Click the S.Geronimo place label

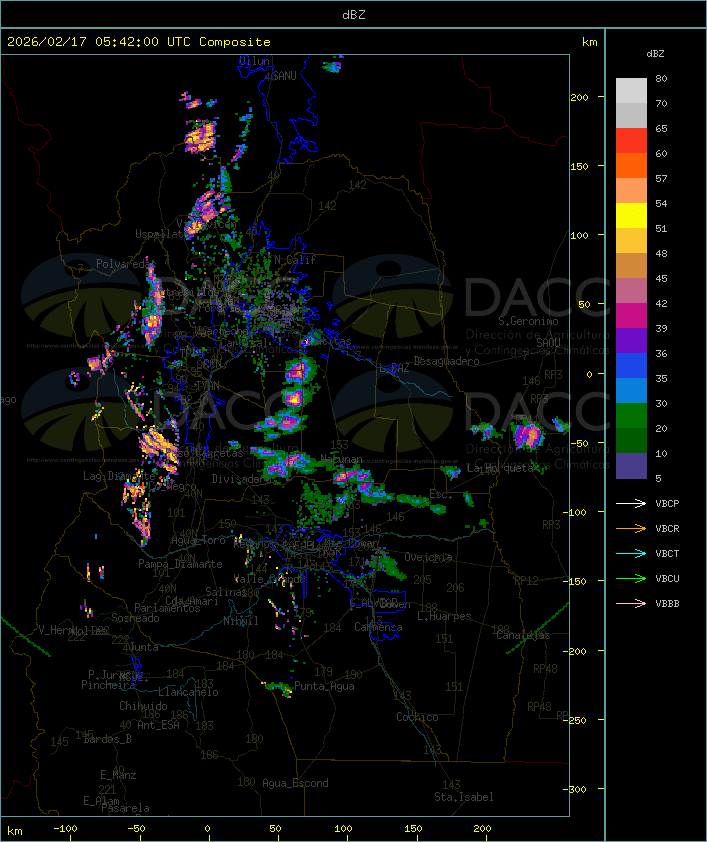(528, 321)
